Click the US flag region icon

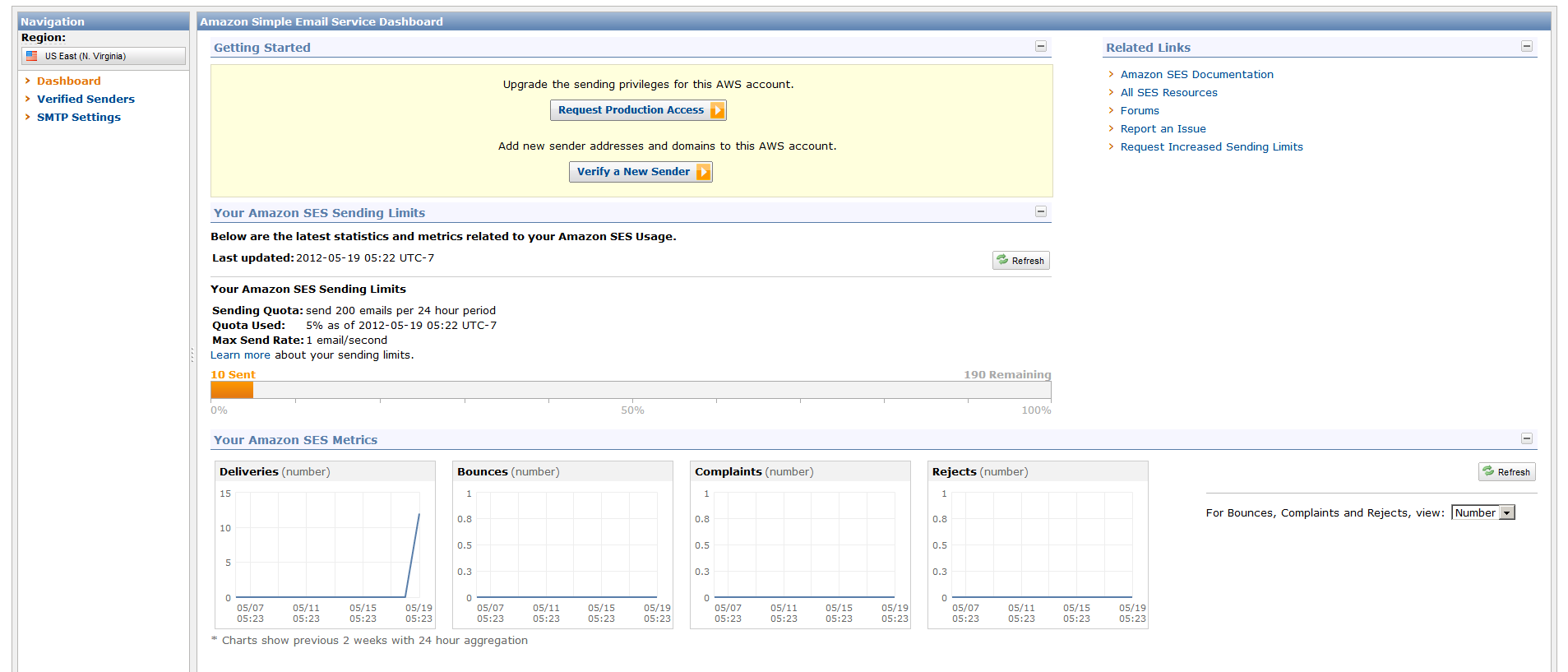(32, 56)
